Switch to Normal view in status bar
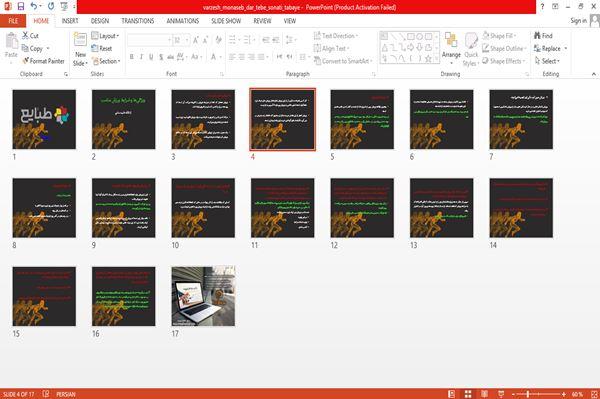 452,394
